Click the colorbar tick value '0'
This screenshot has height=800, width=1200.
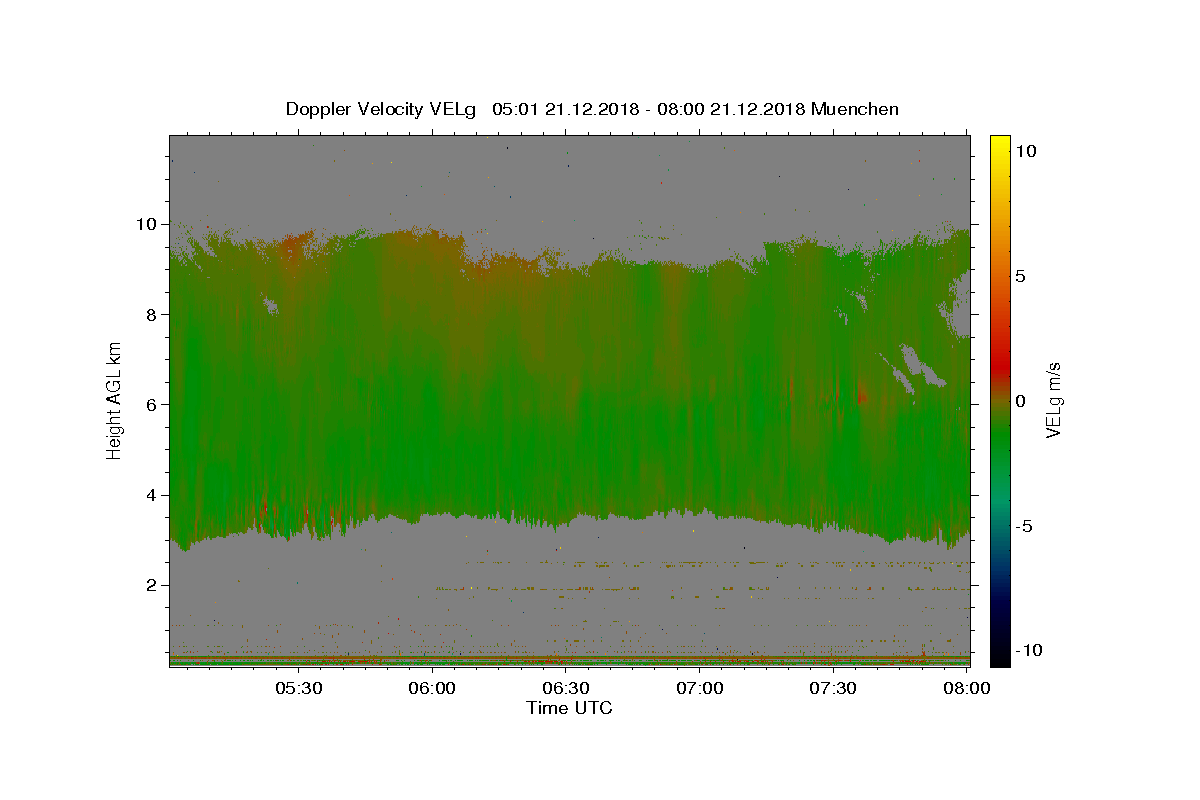pos(1021,401)
